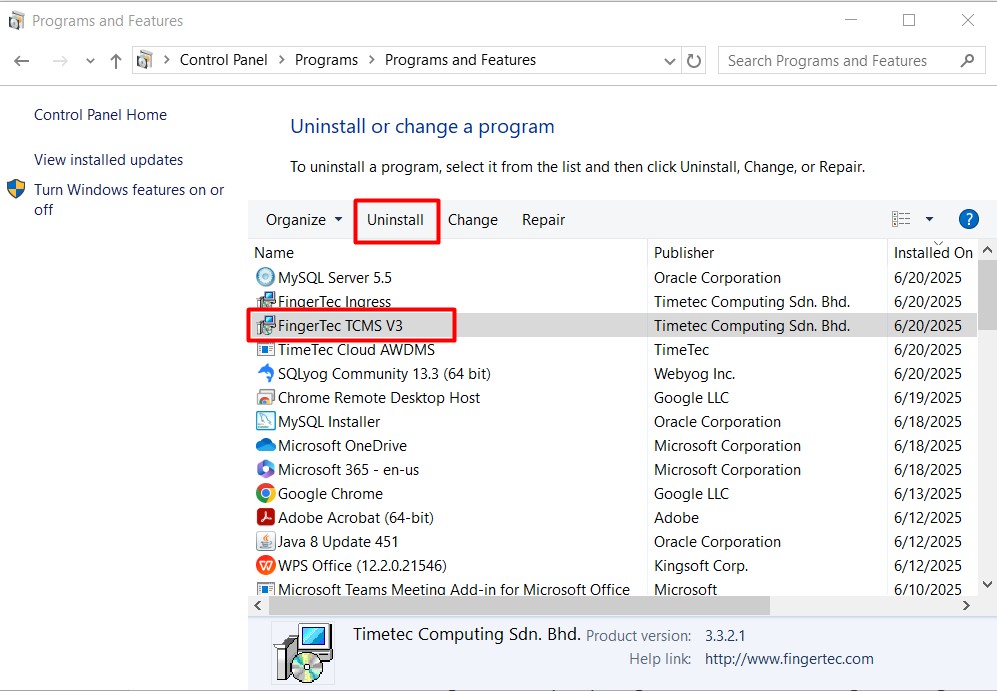Sort by the Publisher column header
The width and height of the screenshot is (997, 691).
(x=684, y=253)
